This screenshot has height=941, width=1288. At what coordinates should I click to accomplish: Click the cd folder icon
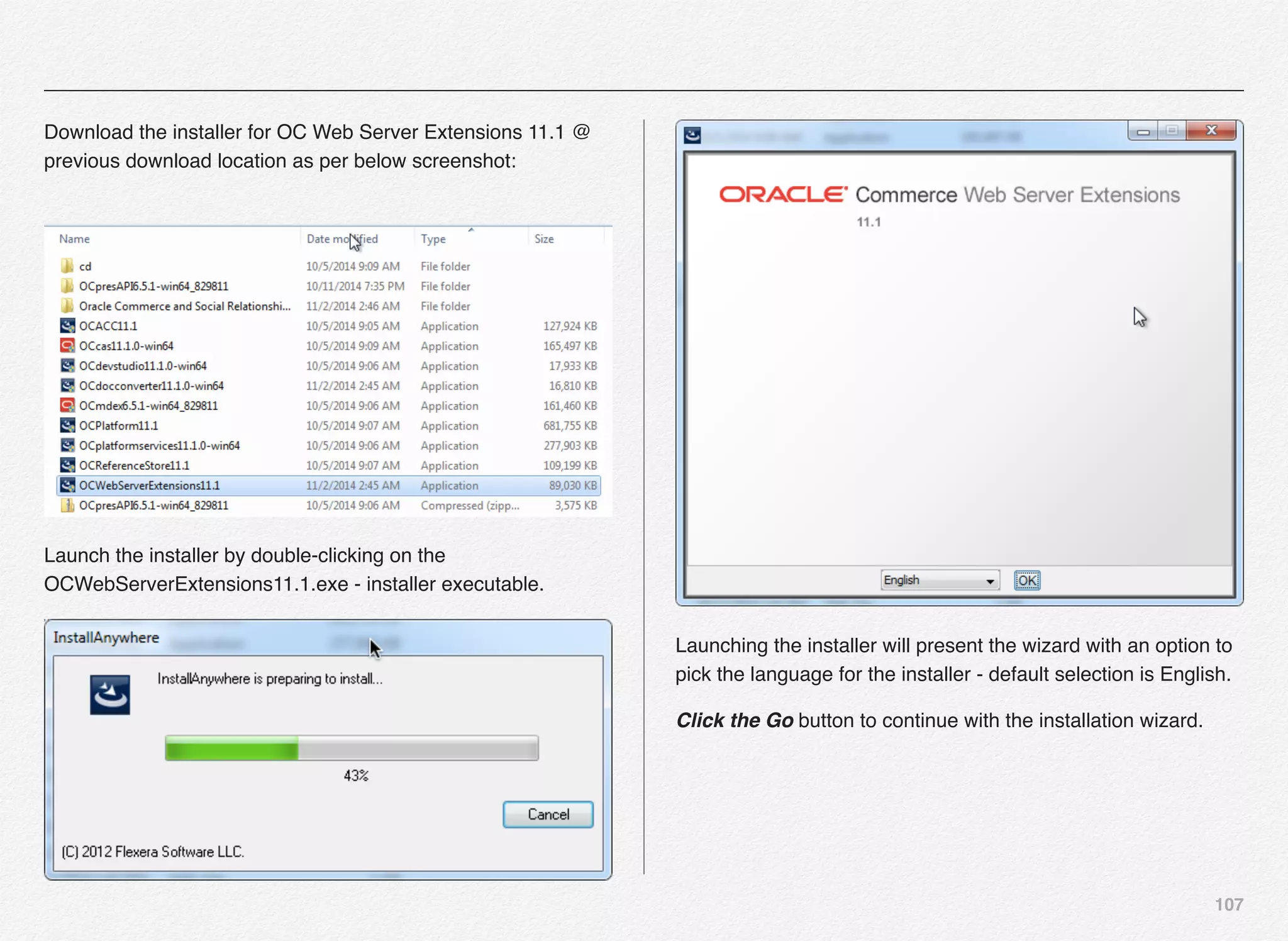[x=67, y=266]
